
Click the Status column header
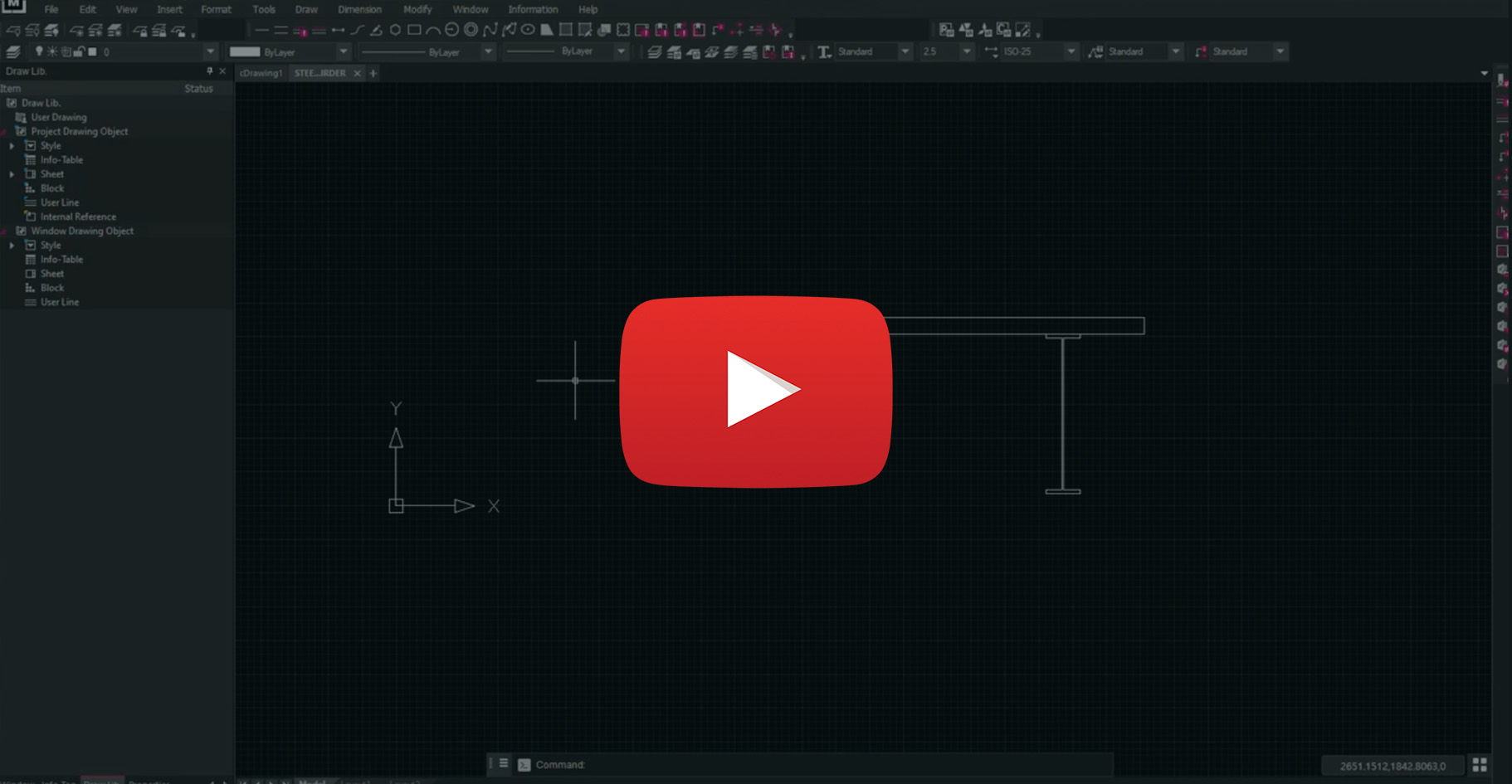pos(198,89)
